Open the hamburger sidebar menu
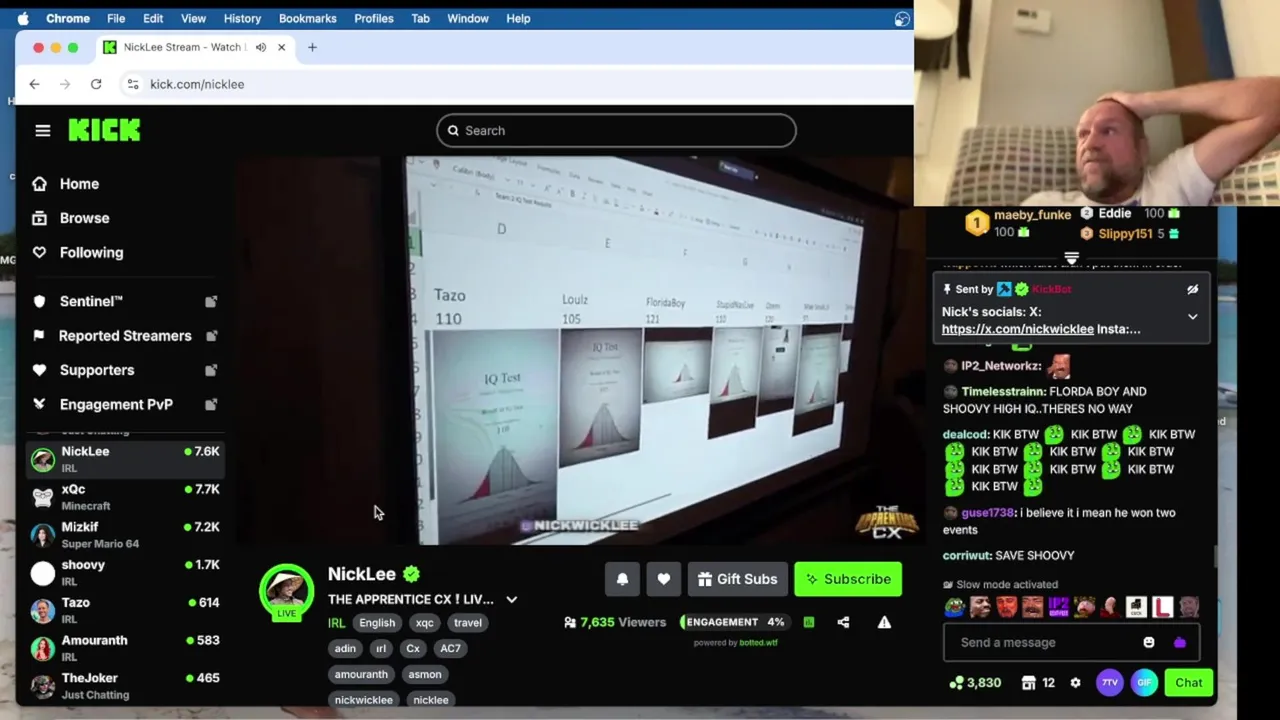 click(42, 130)
